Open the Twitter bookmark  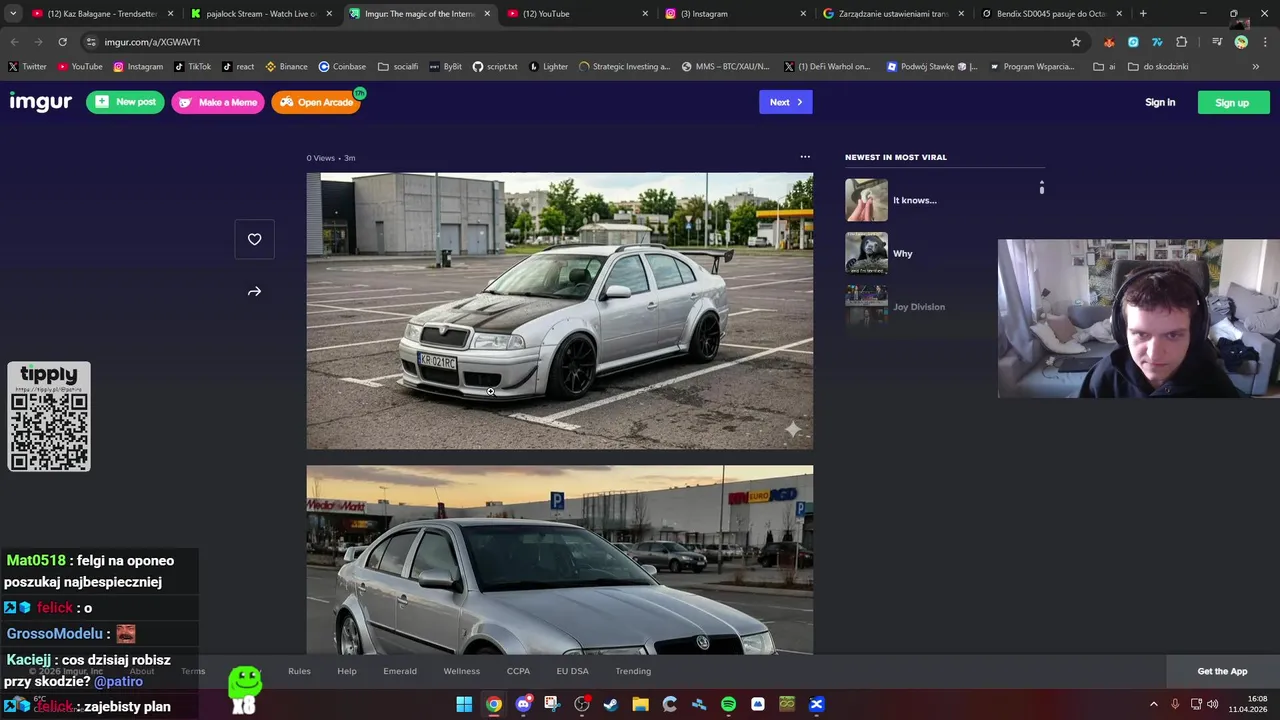[28, 67]
